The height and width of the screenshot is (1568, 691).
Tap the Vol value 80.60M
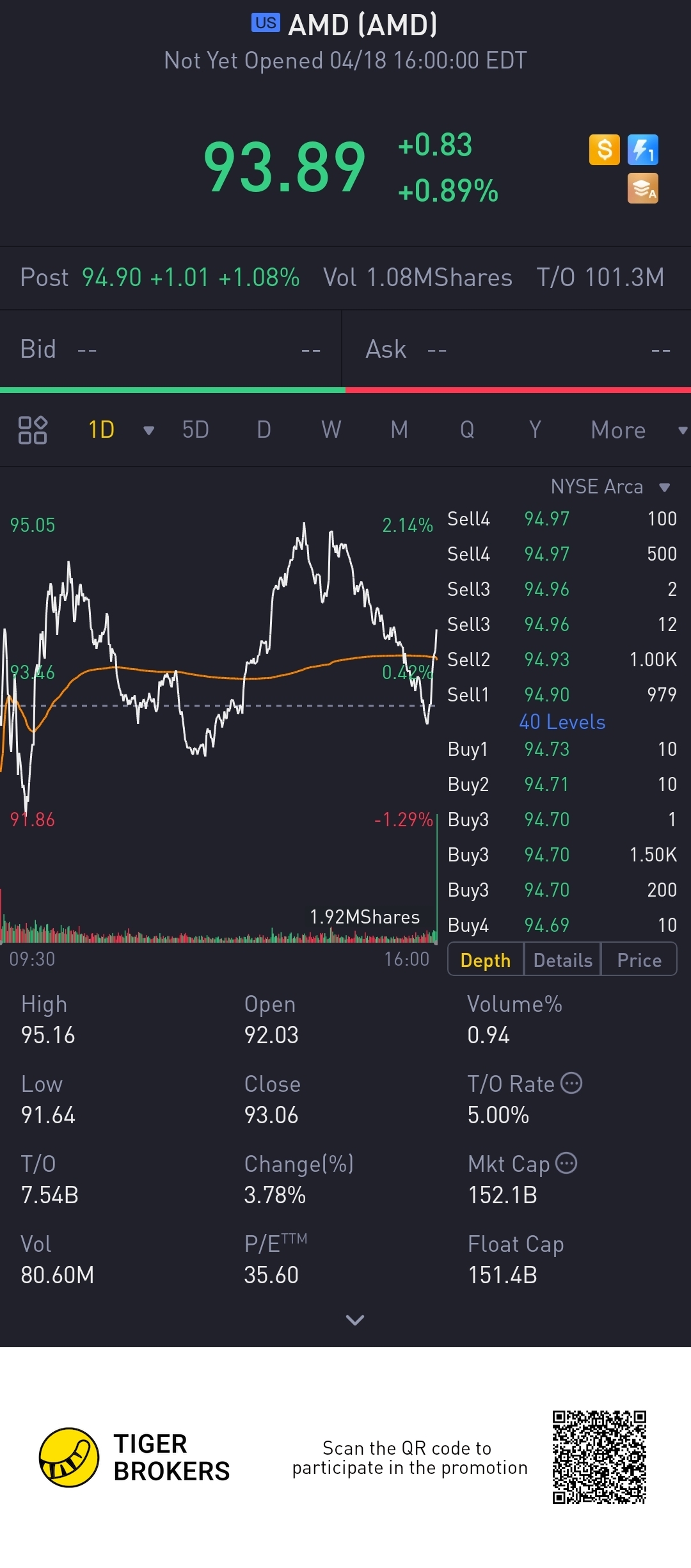coord(58,1275)
